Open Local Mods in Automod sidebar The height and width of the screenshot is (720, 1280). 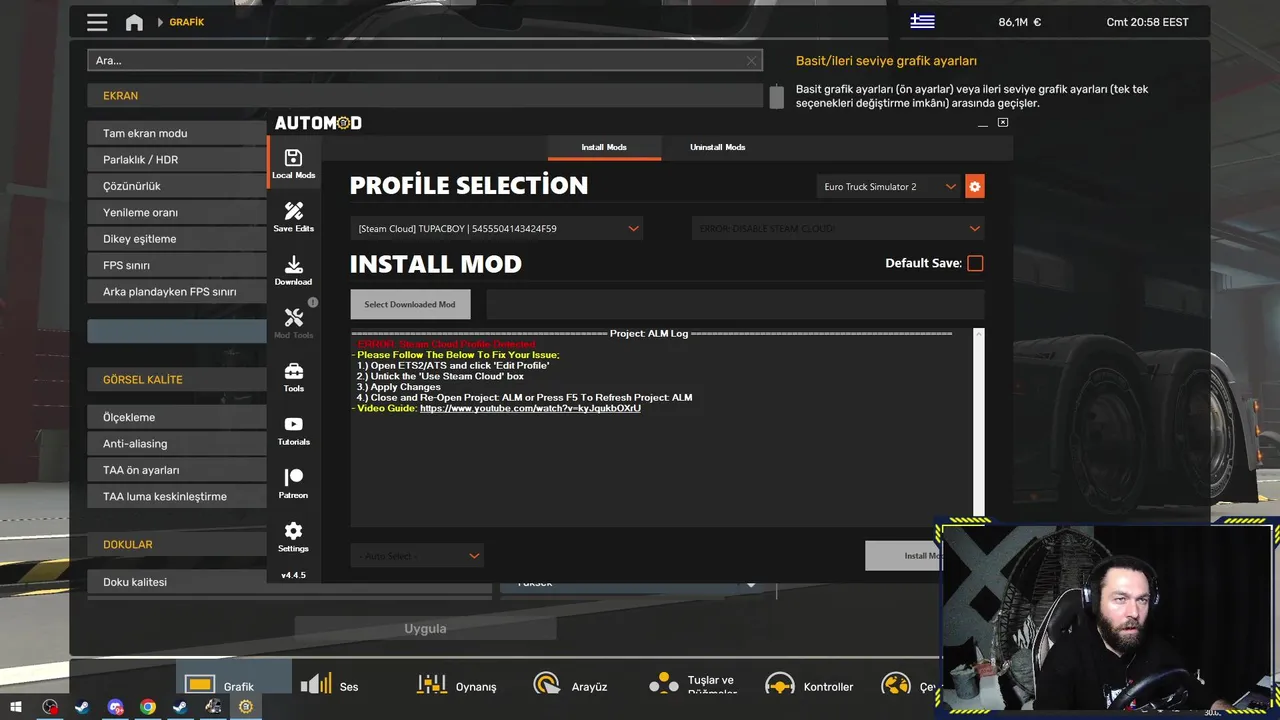[x=293, y=164]
